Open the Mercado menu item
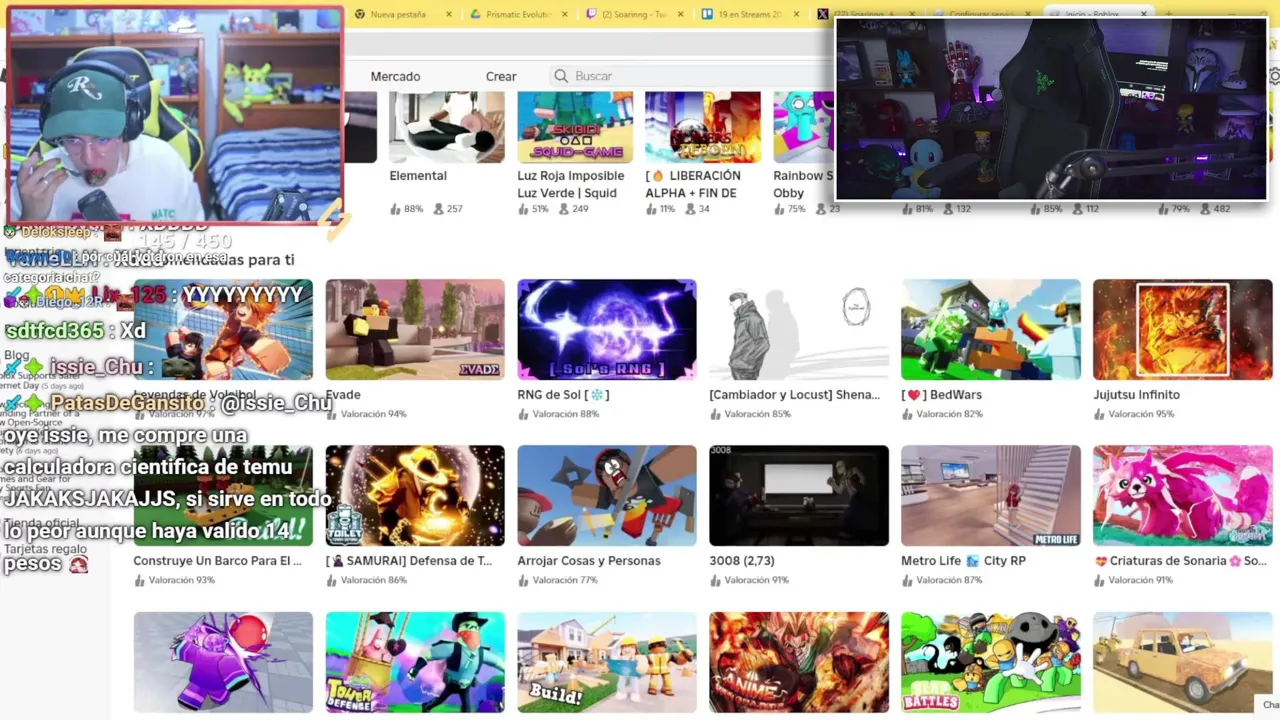This screenshot has height=720, width=1280. (x=395, y=76)
